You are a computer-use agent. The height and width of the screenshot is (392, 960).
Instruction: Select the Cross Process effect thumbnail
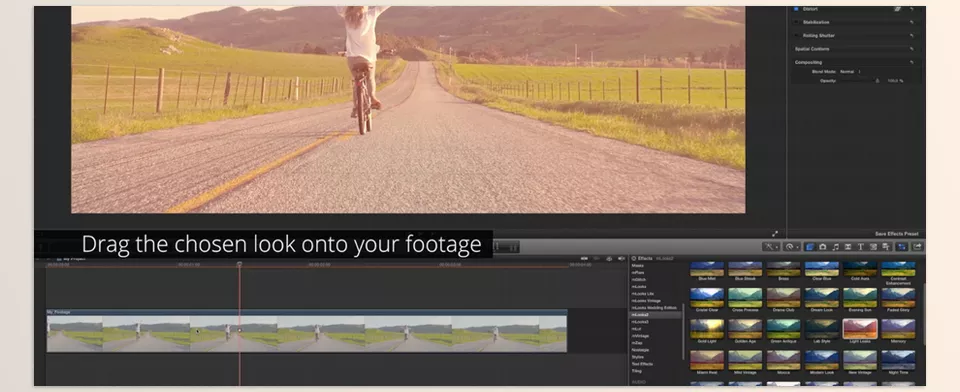click(745, 298)
